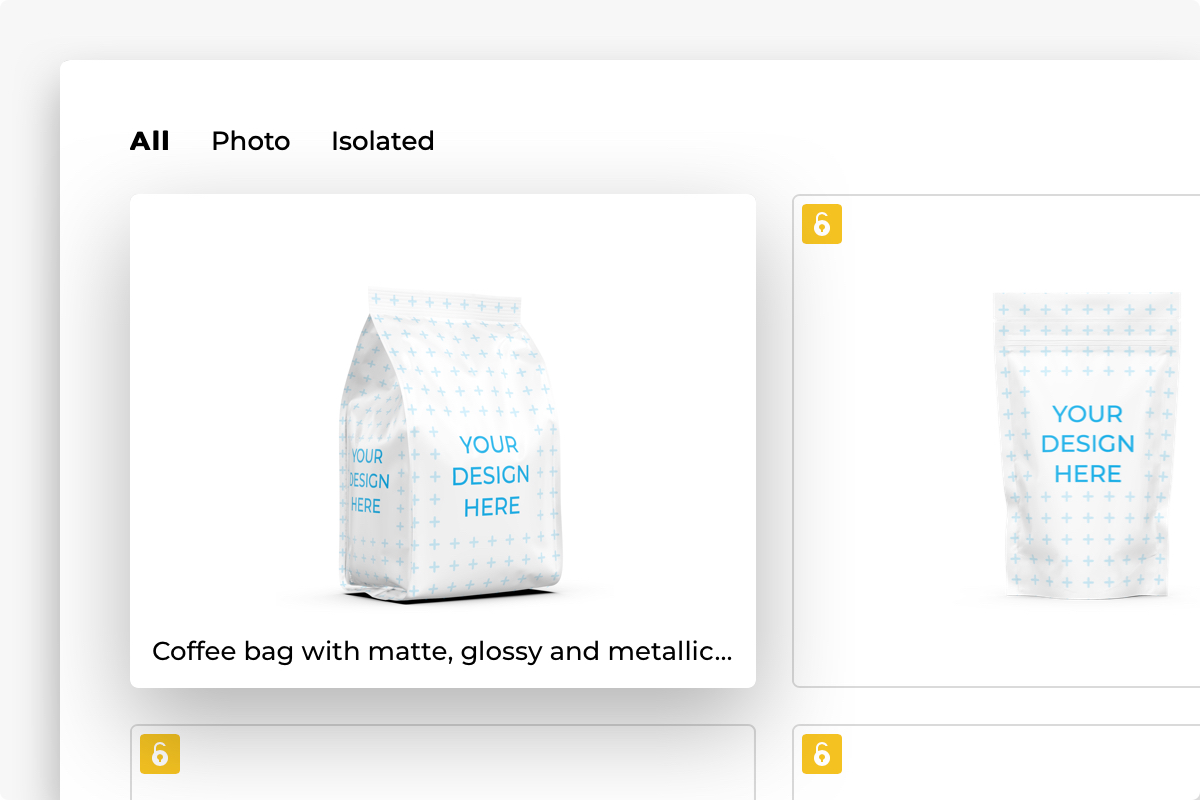Click the side-panel 'YOUR DESIGN HERE' text on coffee bag
The height and width of the screenshot is (800, 1200).
click(368, 481)
